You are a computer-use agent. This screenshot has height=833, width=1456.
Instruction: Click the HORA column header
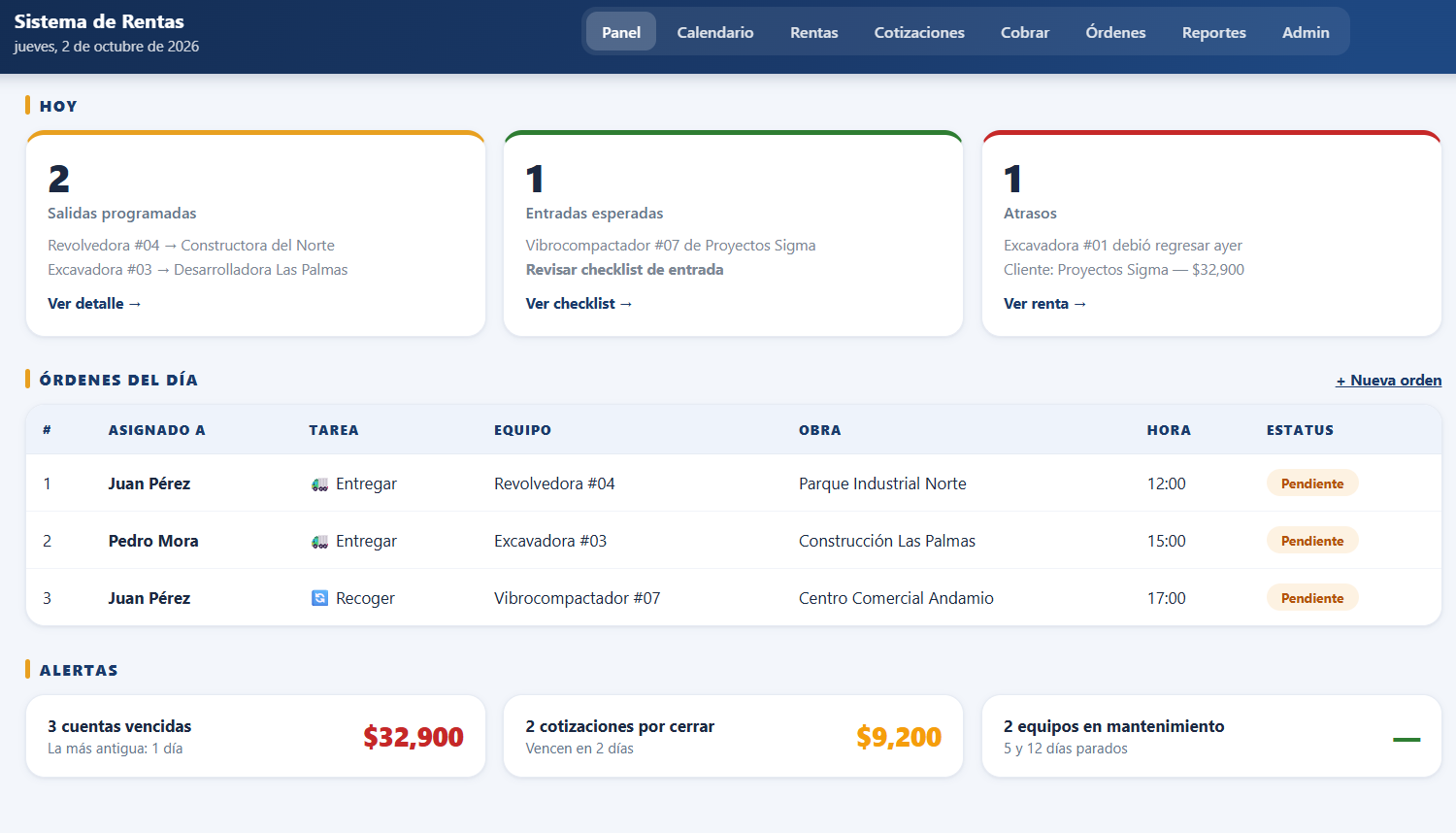point(1169,430)
